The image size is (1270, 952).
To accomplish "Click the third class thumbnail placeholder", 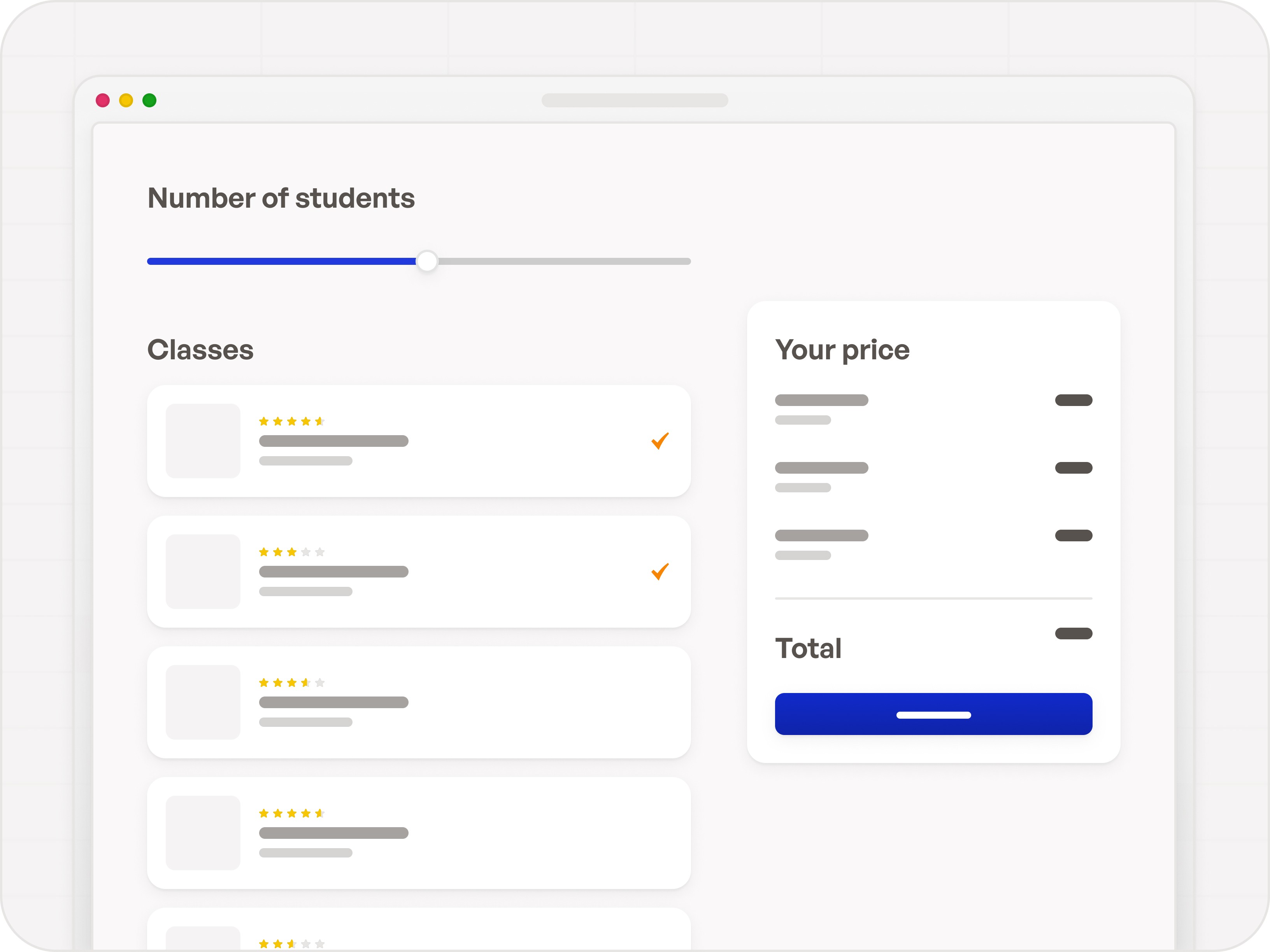I will pos(203,702).
